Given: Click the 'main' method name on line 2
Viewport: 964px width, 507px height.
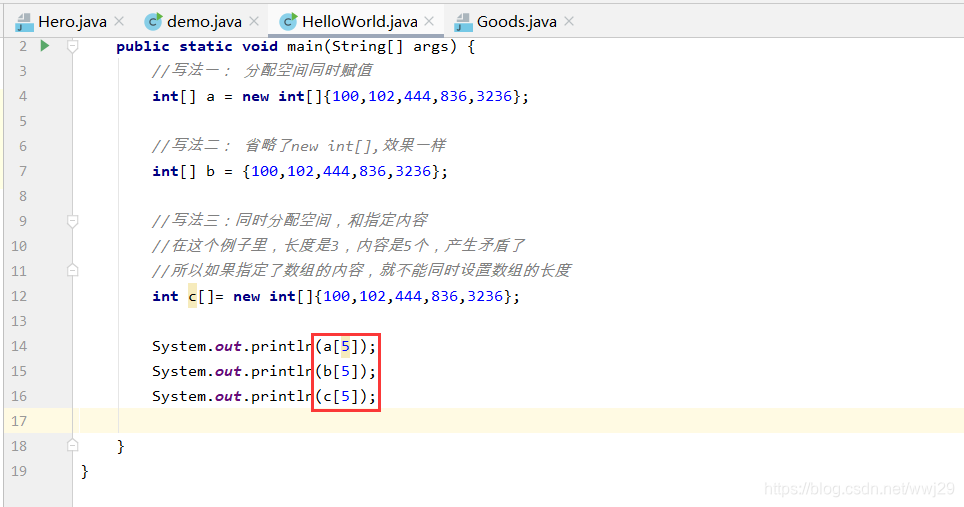Looking at the screenshot, I should click(x=304, y=46).
